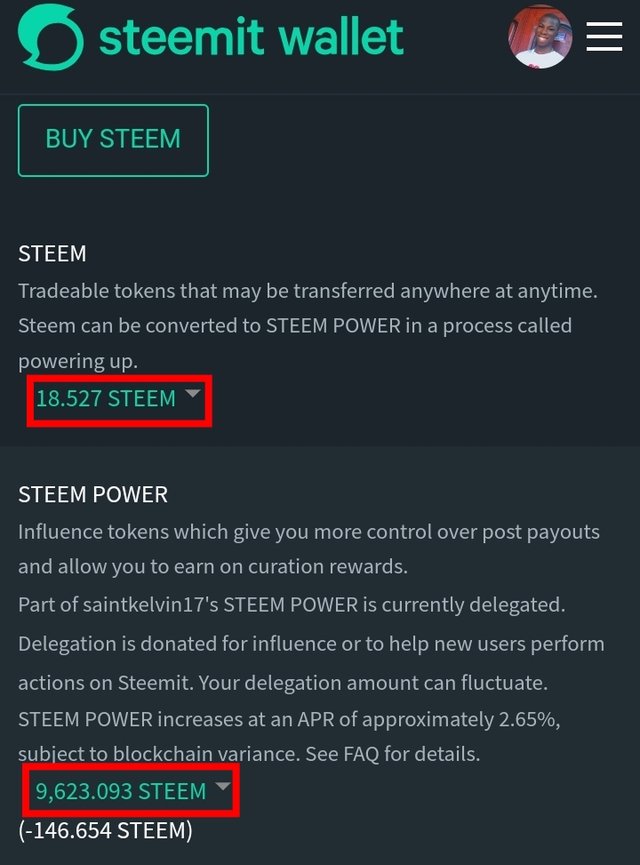640x865 pixels.
Task: Click the arrow beside 9,623.093 STEEM
Action: 223,788
